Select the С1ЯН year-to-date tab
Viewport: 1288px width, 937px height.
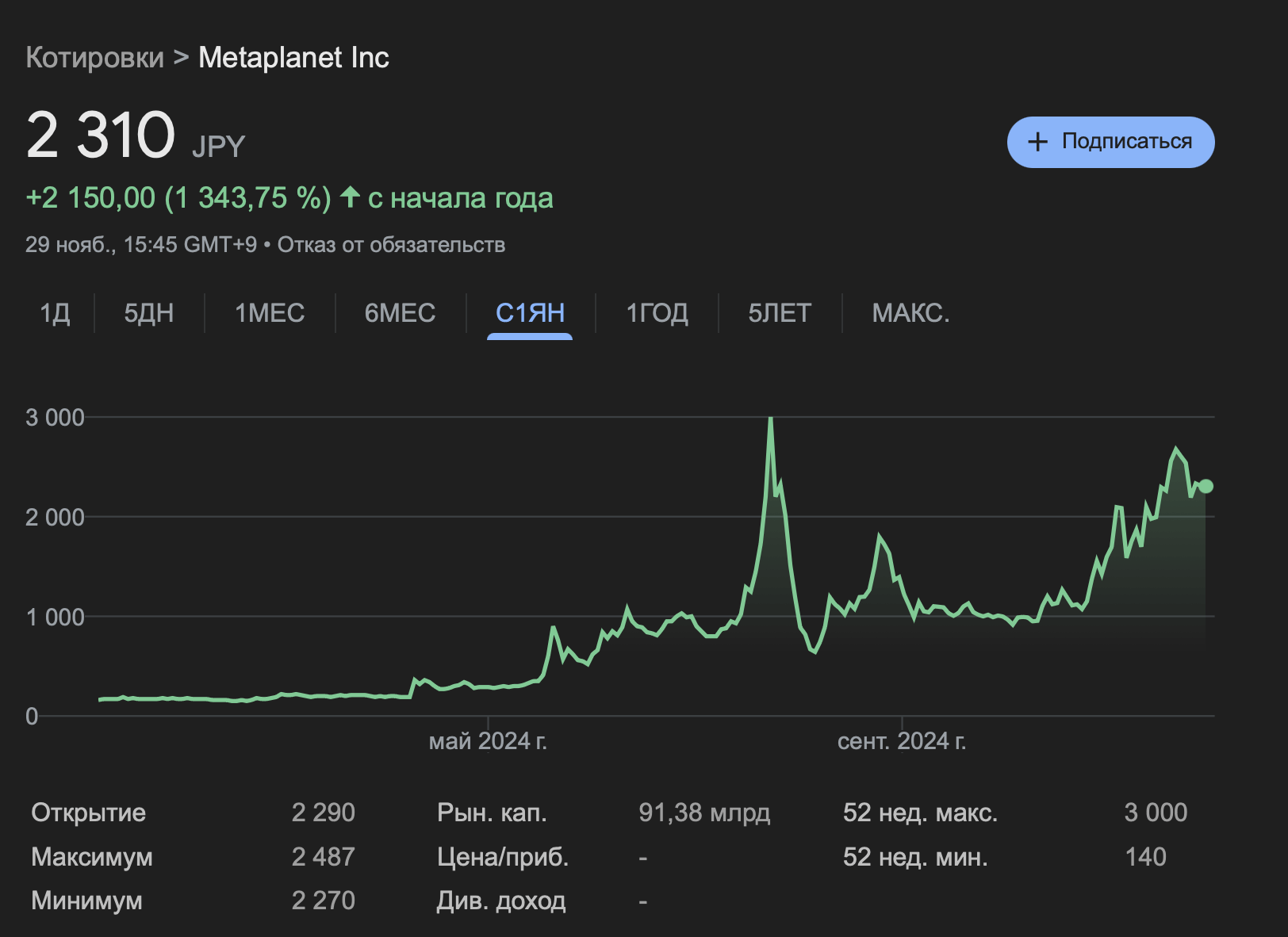pyautogui.click(x=530, y=313)
